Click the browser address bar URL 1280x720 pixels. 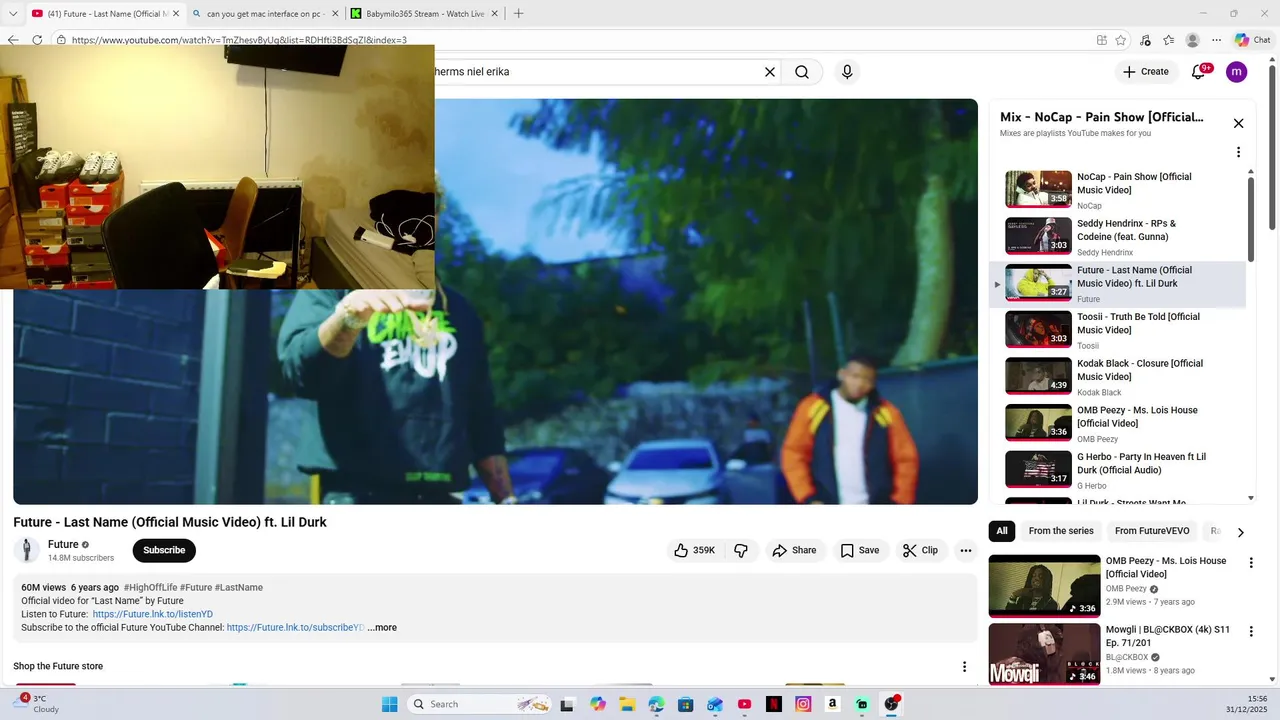(239, 40)
